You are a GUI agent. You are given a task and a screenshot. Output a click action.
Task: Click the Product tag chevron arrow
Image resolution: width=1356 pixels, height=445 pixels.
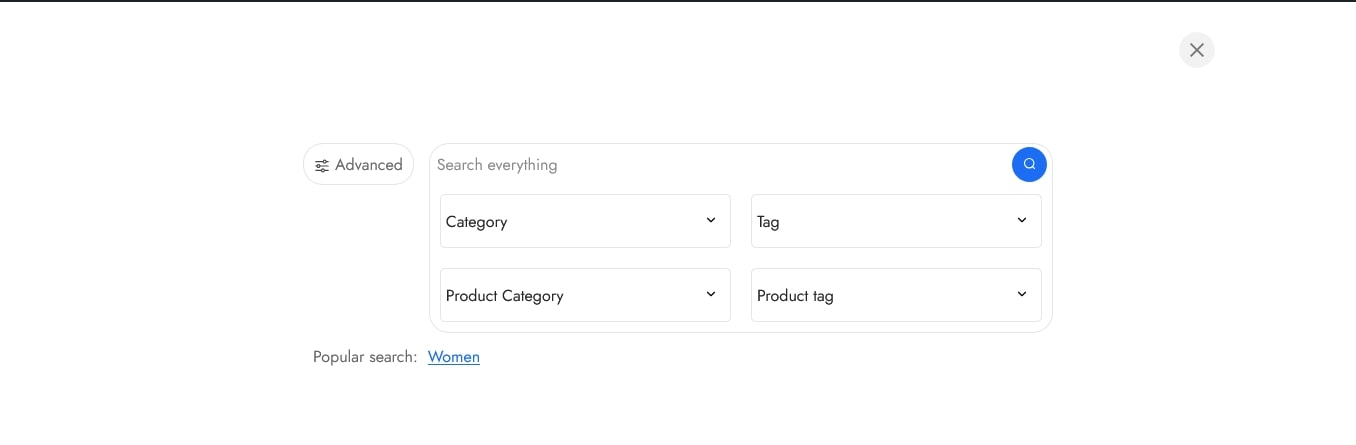[x=1022, y=294]
